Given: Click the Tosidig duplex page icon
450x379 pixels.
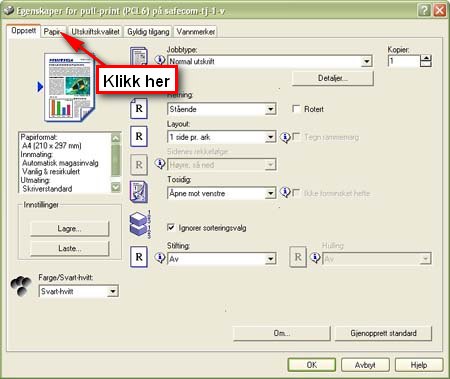Looking at the screenshot, I should tap(139, 192).
